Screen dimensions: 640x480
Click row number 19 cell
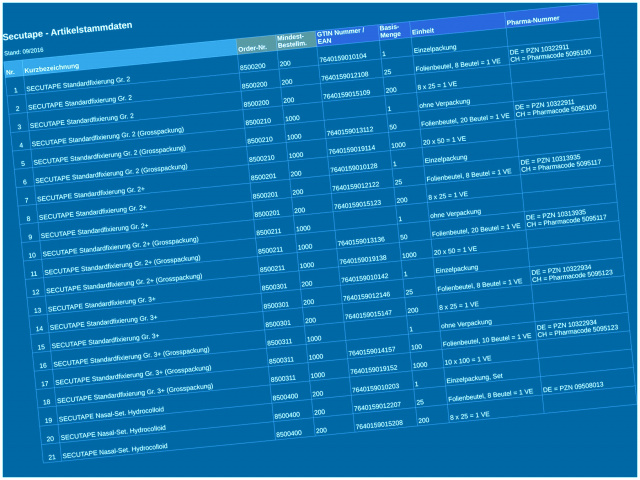pos(49,420)
